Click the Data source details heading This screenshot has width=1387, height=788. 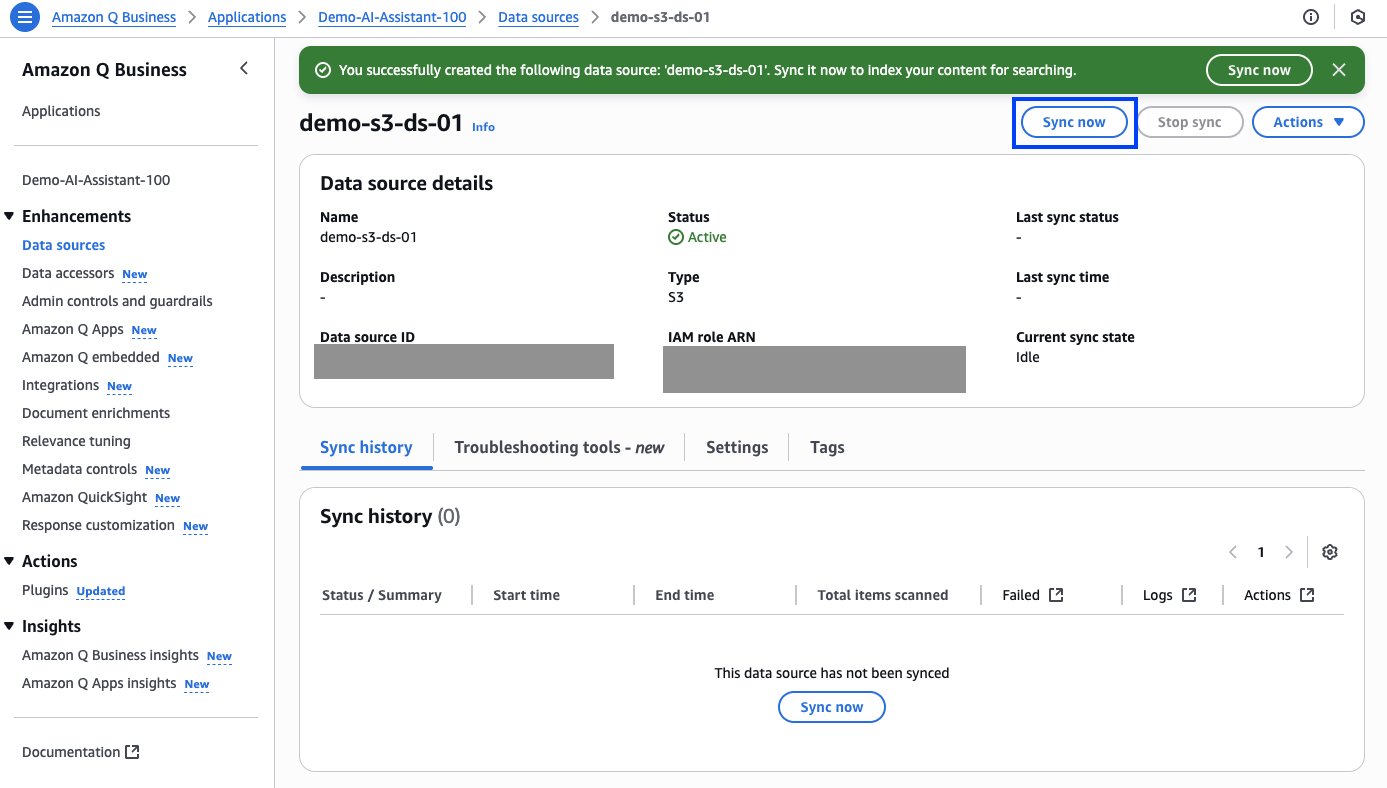click(406, 183)
